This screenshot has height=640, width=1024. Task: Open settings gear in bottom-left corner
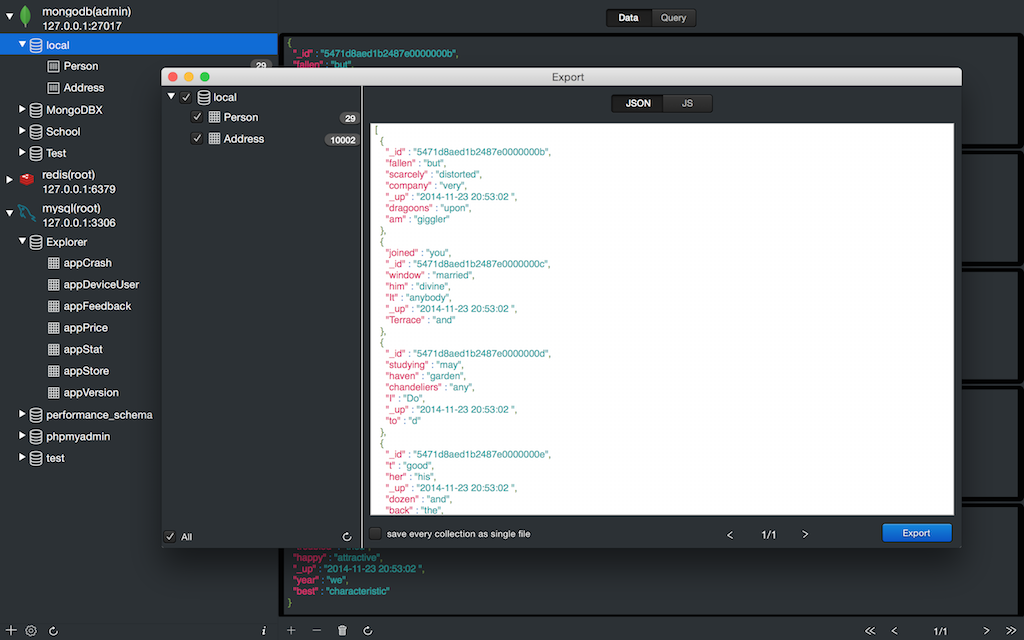coord(31,631)
